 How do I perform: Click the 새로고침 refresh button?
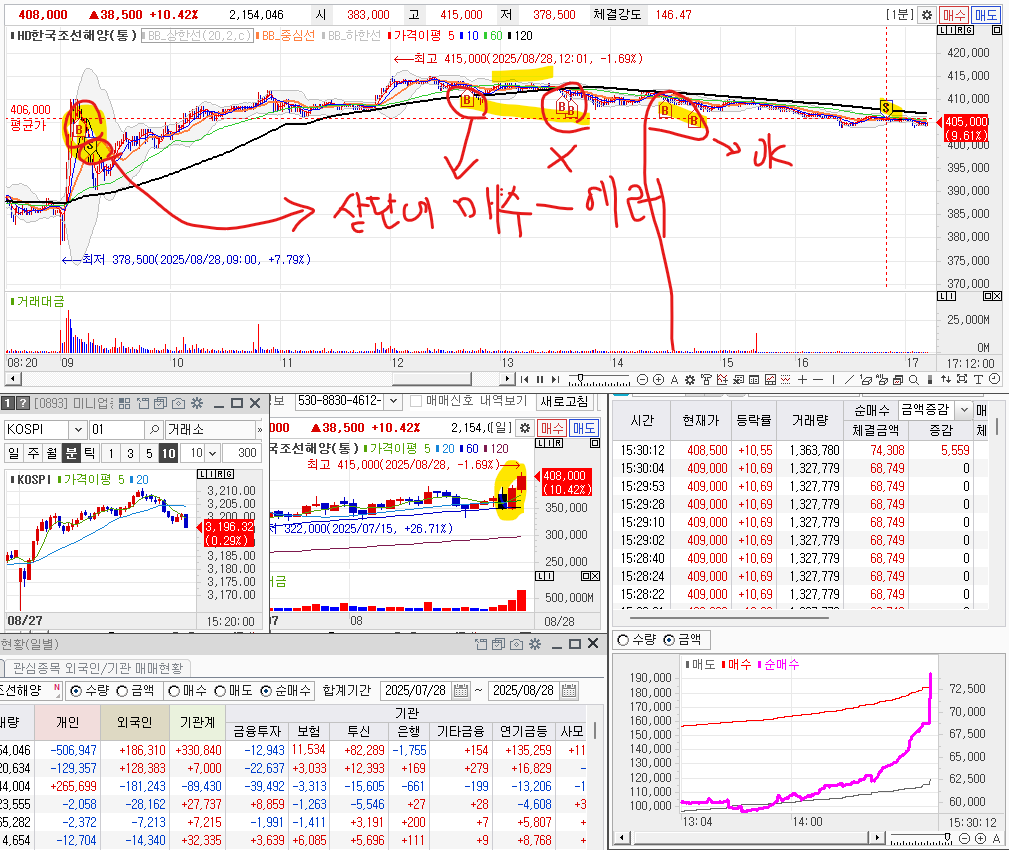(x=564, y=402)
